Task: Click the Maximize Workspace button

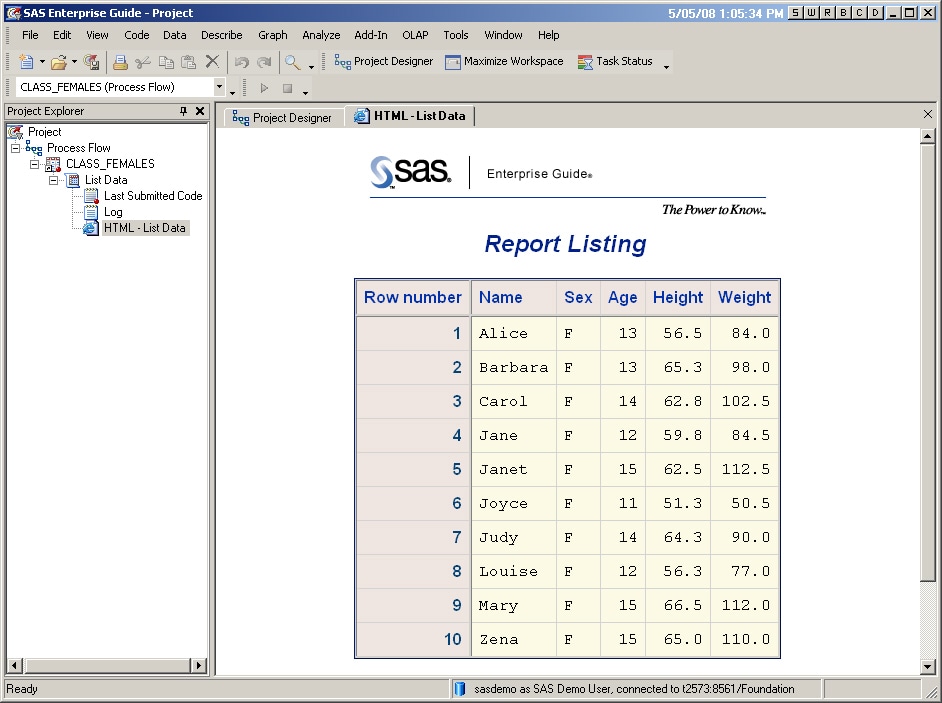Action: click(504, 61)
